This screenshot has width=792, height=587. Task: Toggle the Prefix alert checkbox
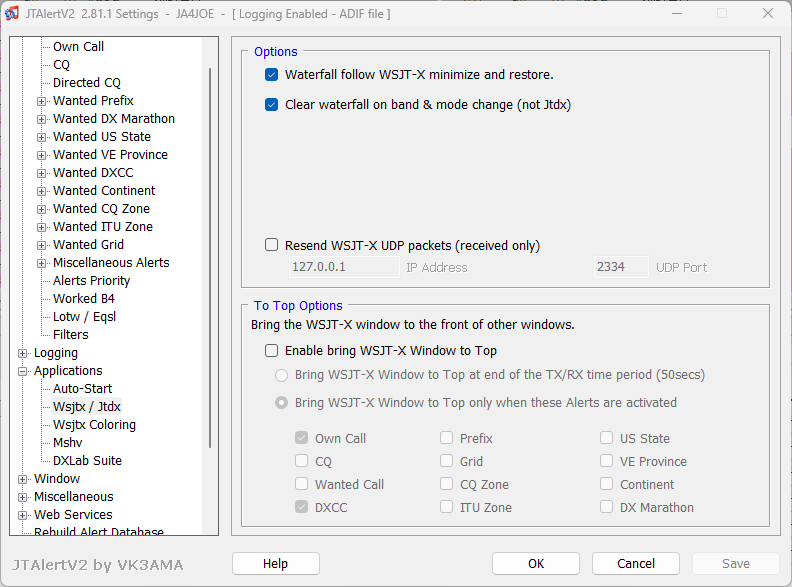coord(447,437)
